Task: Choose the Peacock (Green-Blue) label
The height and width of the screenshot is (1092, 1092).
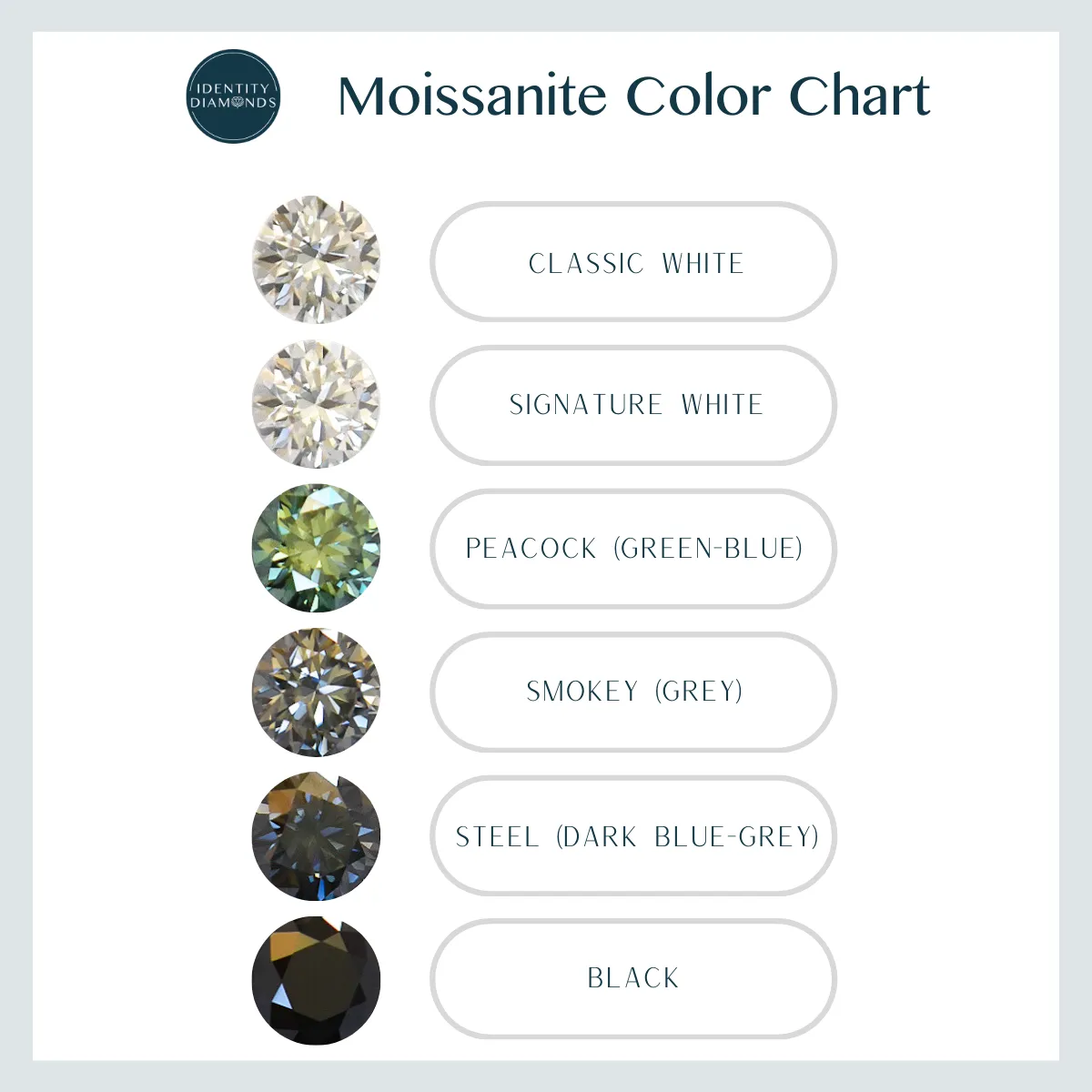Action: click(633, 549)
